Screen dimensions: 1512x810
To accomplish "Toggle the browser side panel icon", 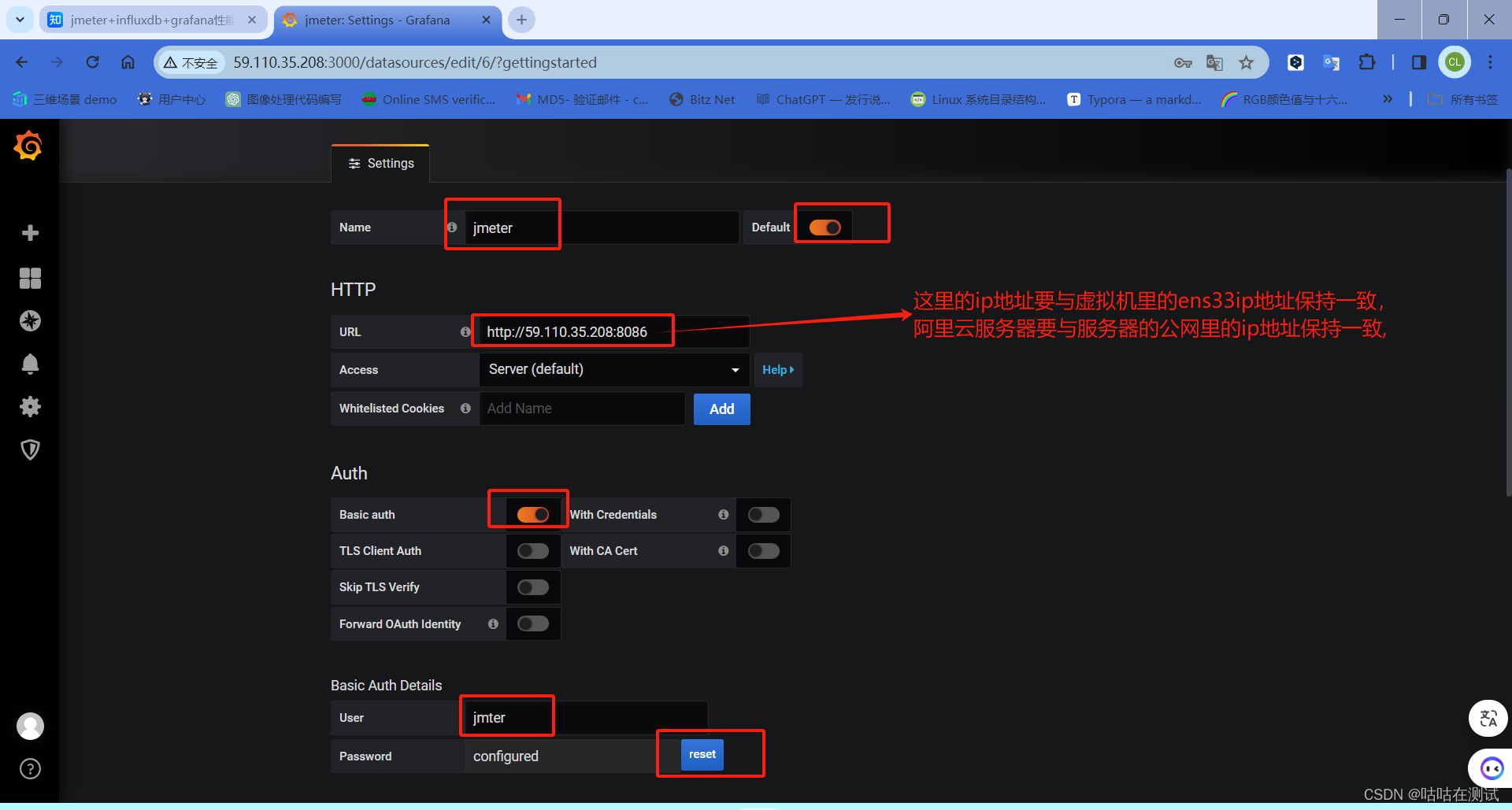I will [x=1418, y=62].
